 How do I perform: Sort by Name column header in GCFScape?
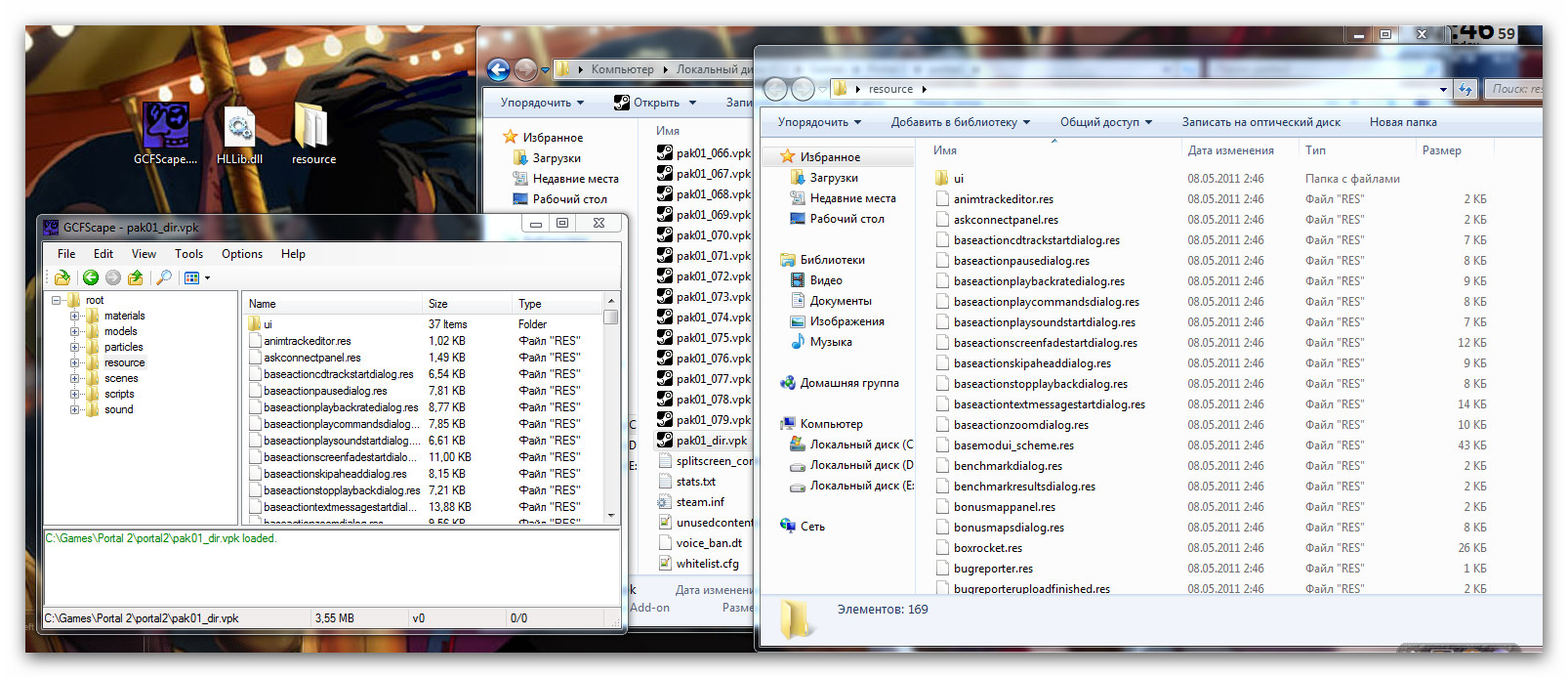[x=333, y=304]
